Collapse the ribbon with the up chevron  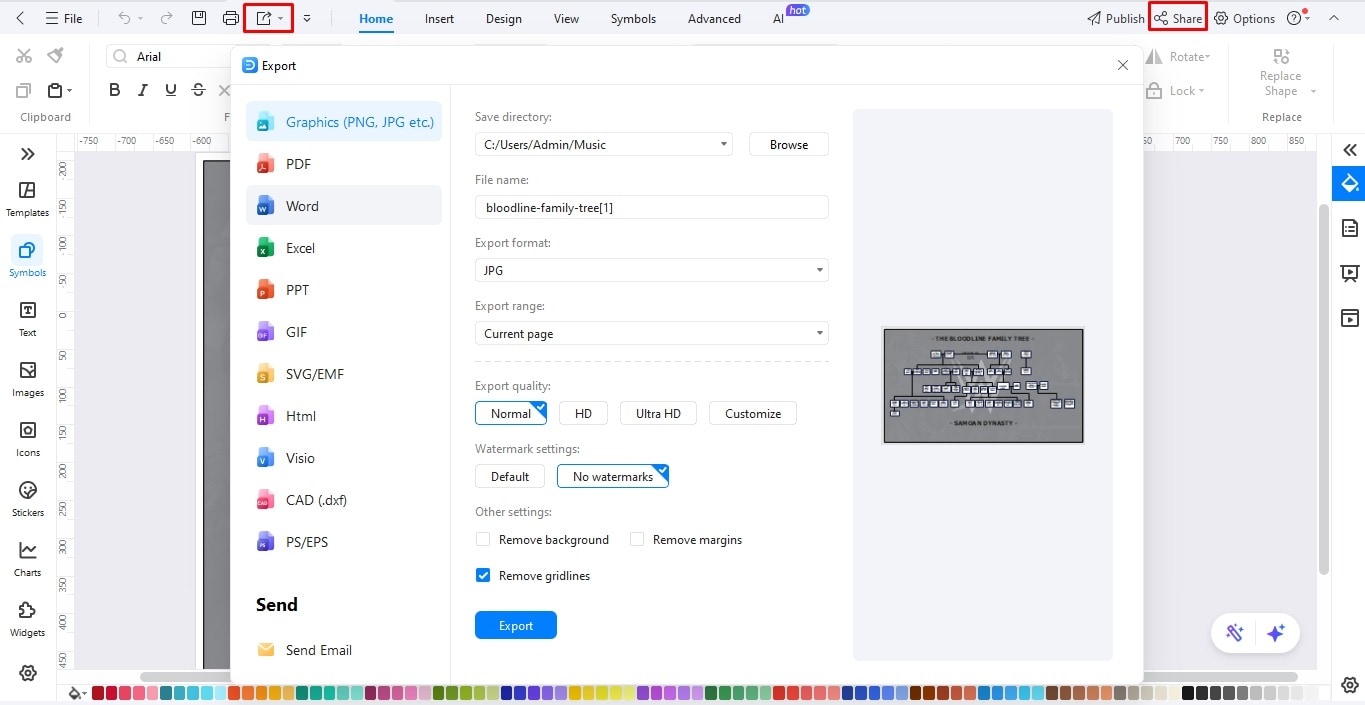tap(1333, 18)
